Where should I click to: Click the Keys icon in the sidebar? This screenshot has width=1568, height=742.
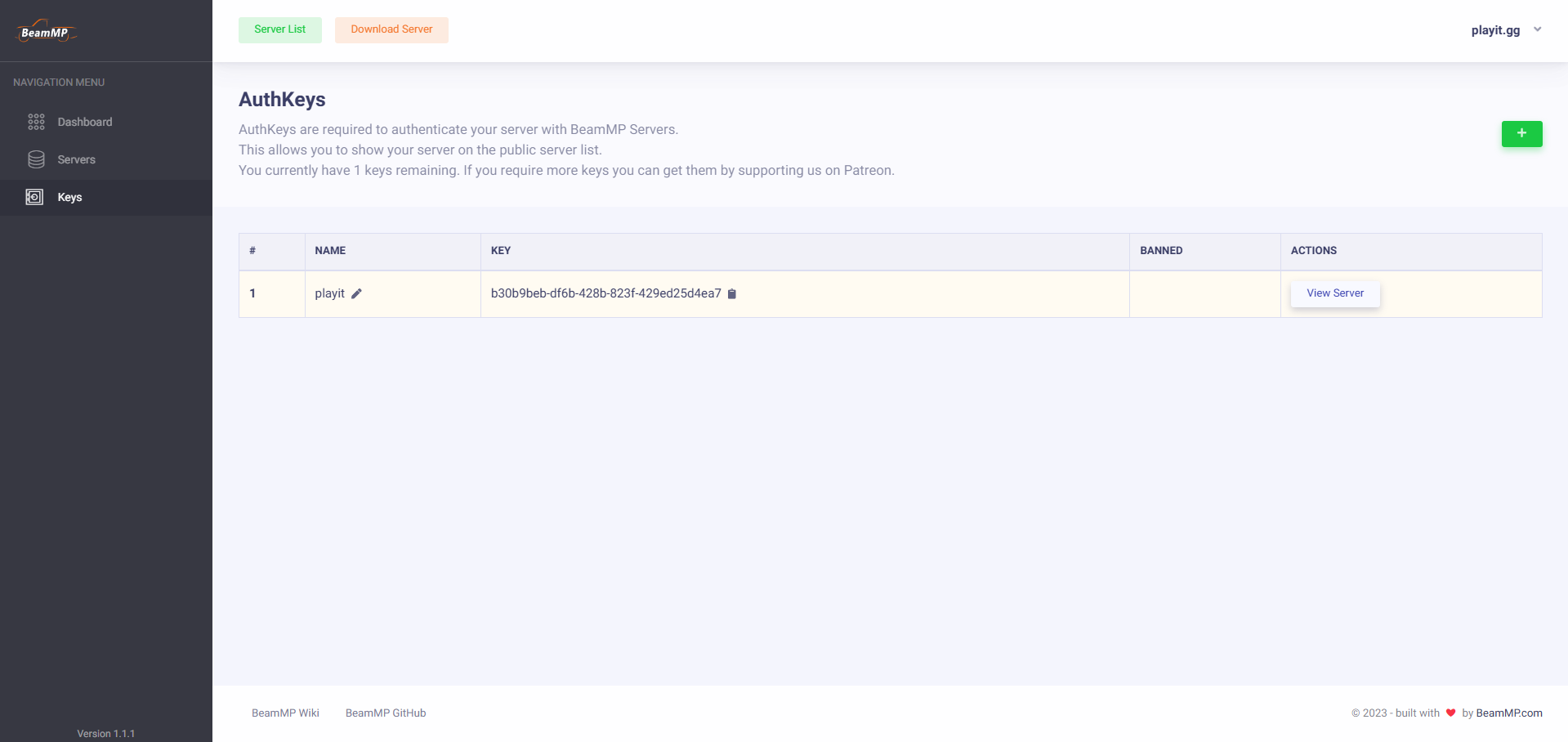tap(34, 197)
